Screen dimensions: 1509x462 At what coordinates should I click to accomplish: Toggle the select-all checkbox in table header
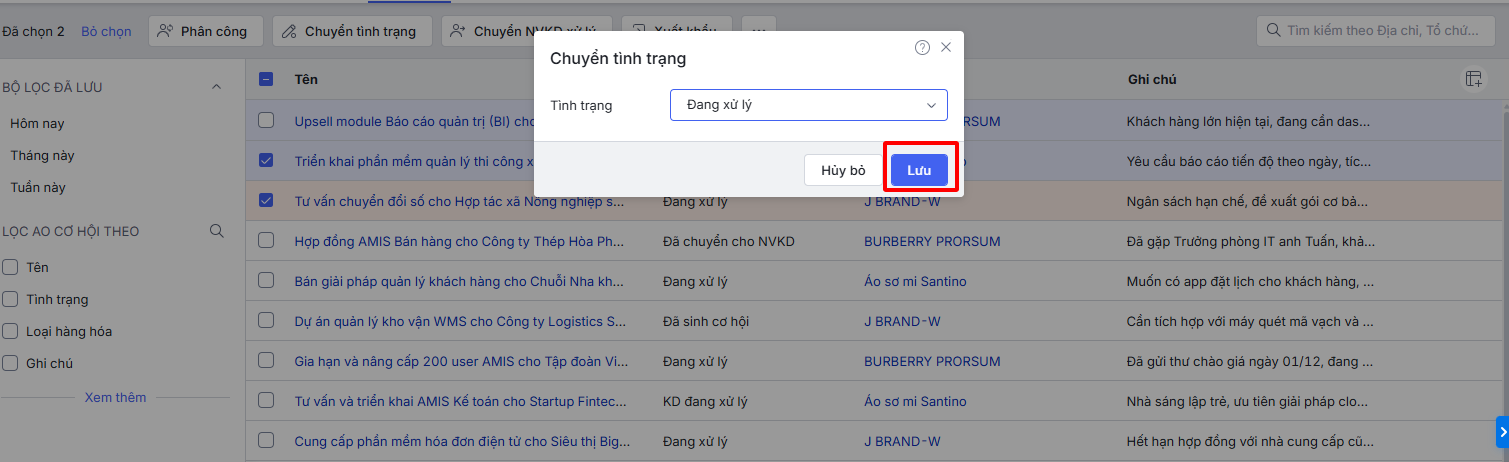[x=266, y=79]
